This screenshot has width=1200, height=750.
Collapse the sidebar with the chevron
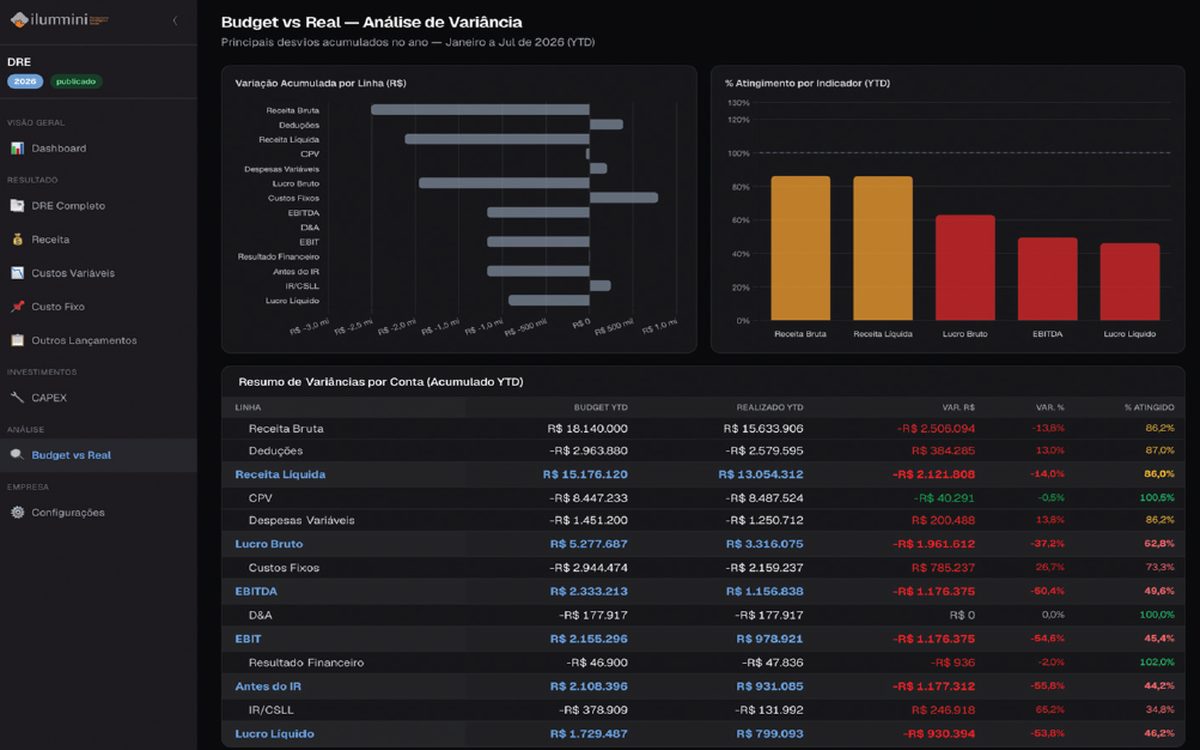point(176,20)
